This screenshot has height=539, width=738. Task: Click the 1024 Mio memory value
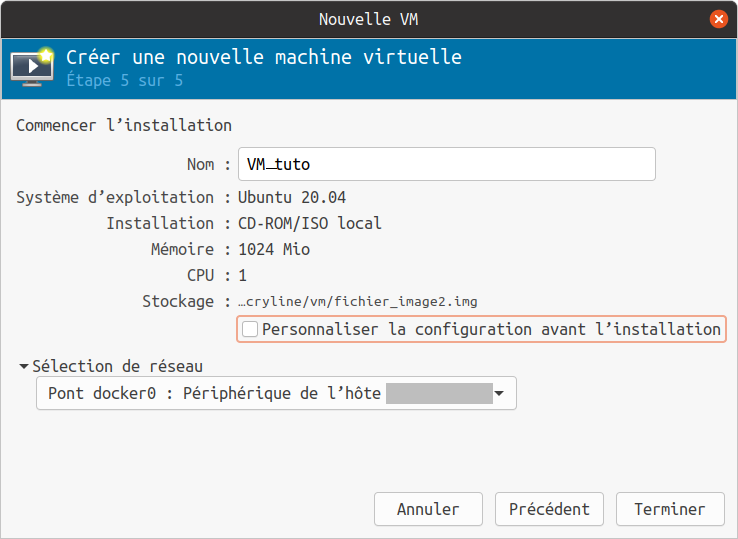tap(273, 249)
